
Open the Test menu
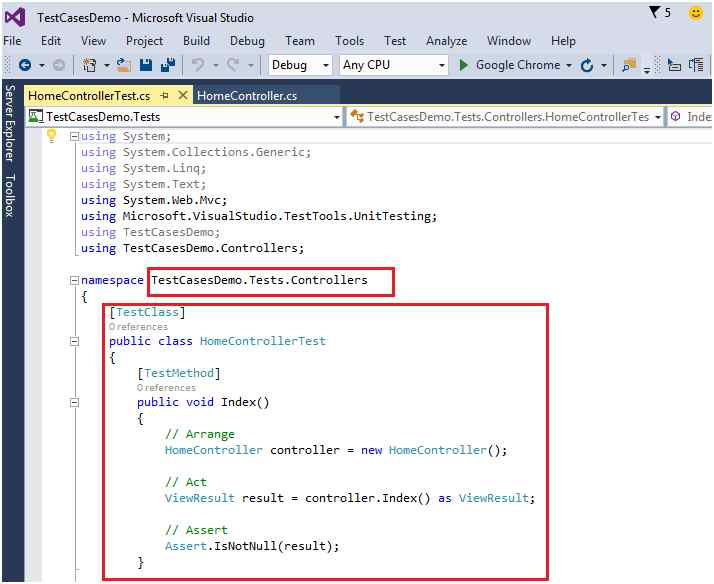pos(395,41)
